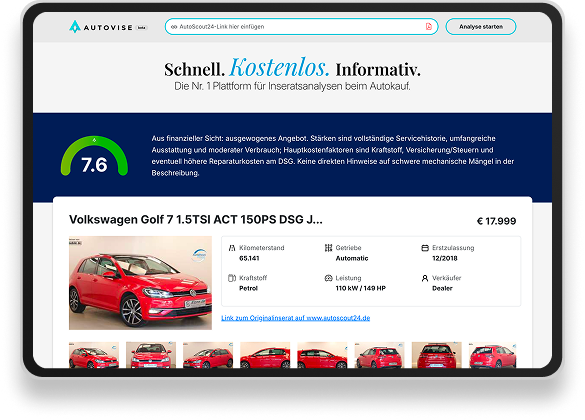Click the Analyse starten button
The image size is (585, 420).
(481, 27)
